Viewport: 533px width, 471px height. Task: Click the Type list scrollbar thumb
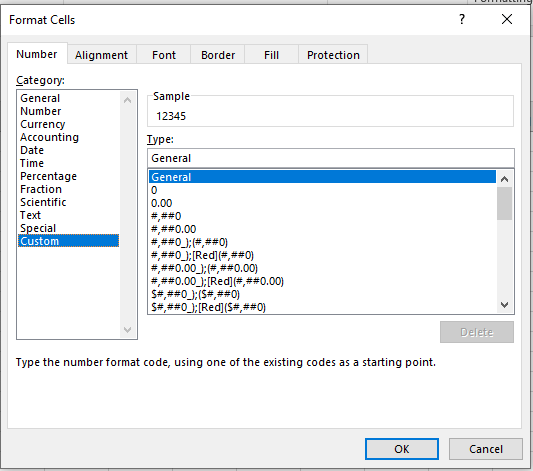tap(504, 203)
